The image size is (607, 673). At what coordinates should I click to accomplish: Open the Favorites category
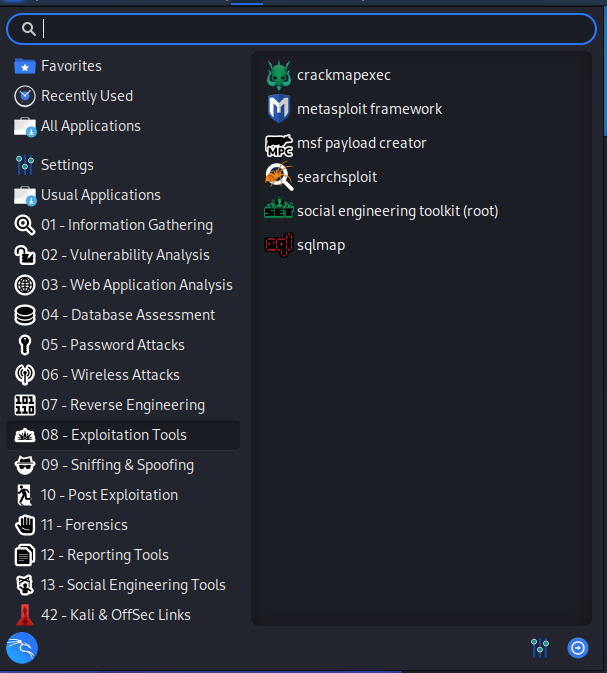coord(123,66)
